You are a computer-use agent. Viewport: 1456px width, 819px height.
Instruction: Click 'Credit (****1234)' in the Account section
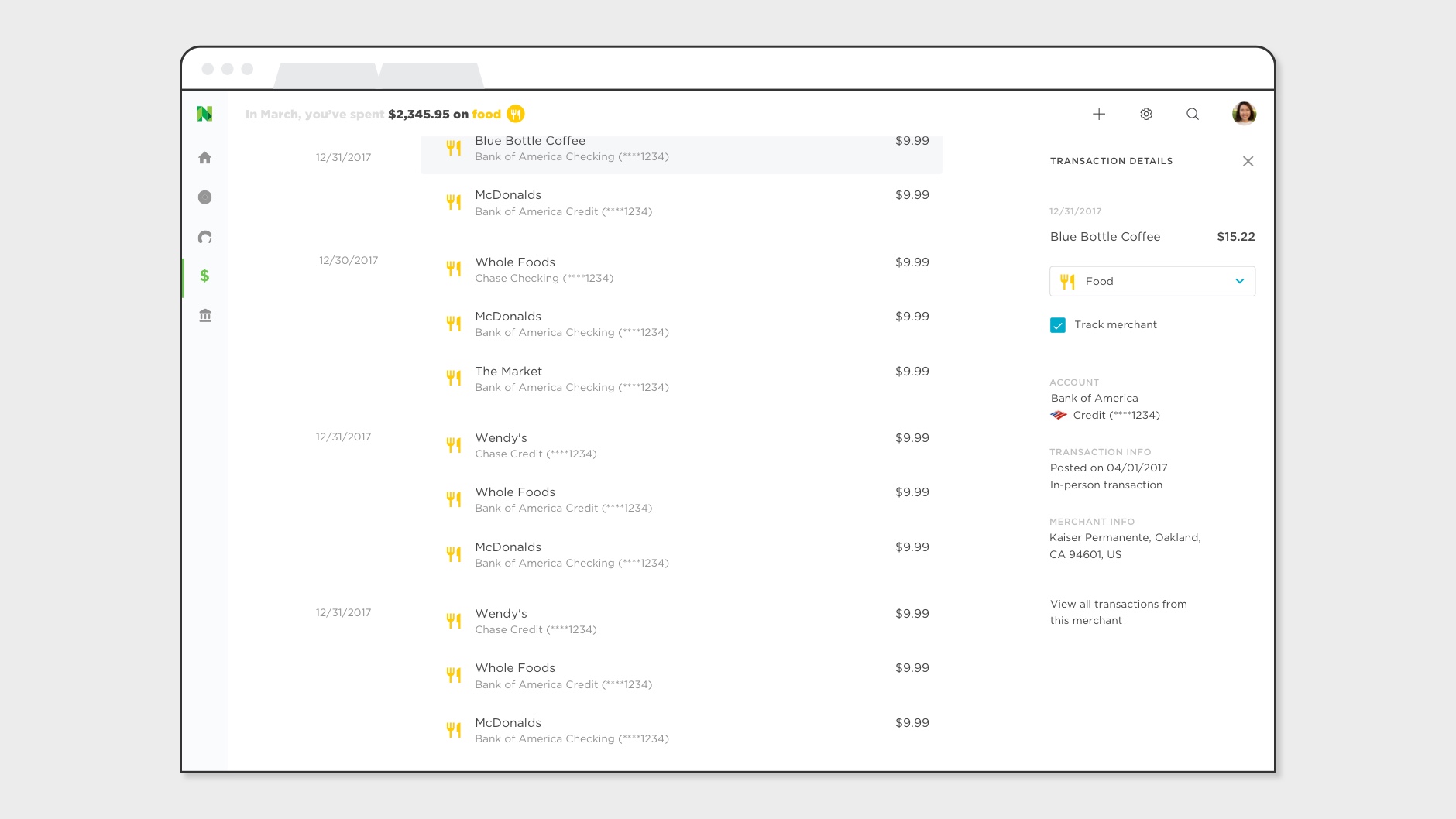[x=1117, y=415]
